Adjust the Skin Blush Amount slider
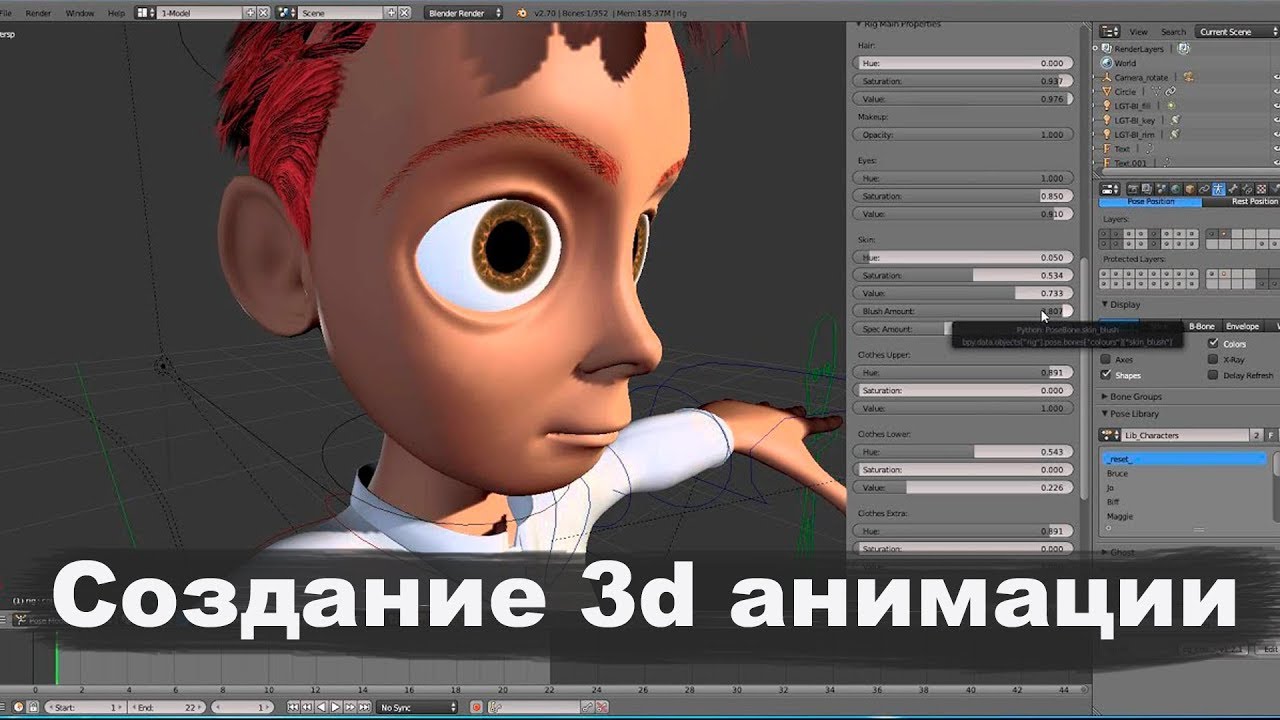The image size is (1280, 720). click(x=963, y=311)
